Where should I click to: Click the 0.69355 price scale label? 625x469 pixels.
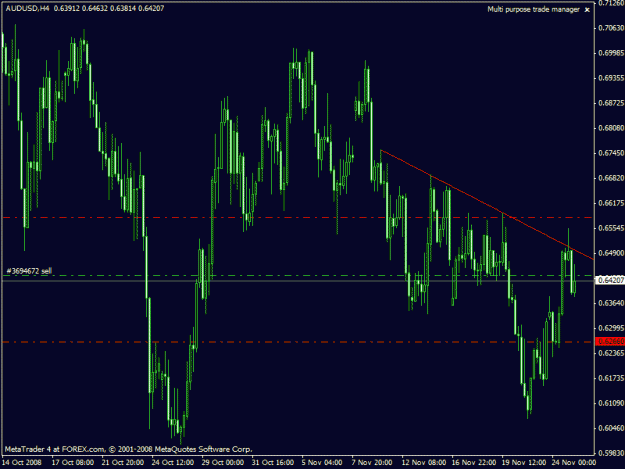[611, 78]
